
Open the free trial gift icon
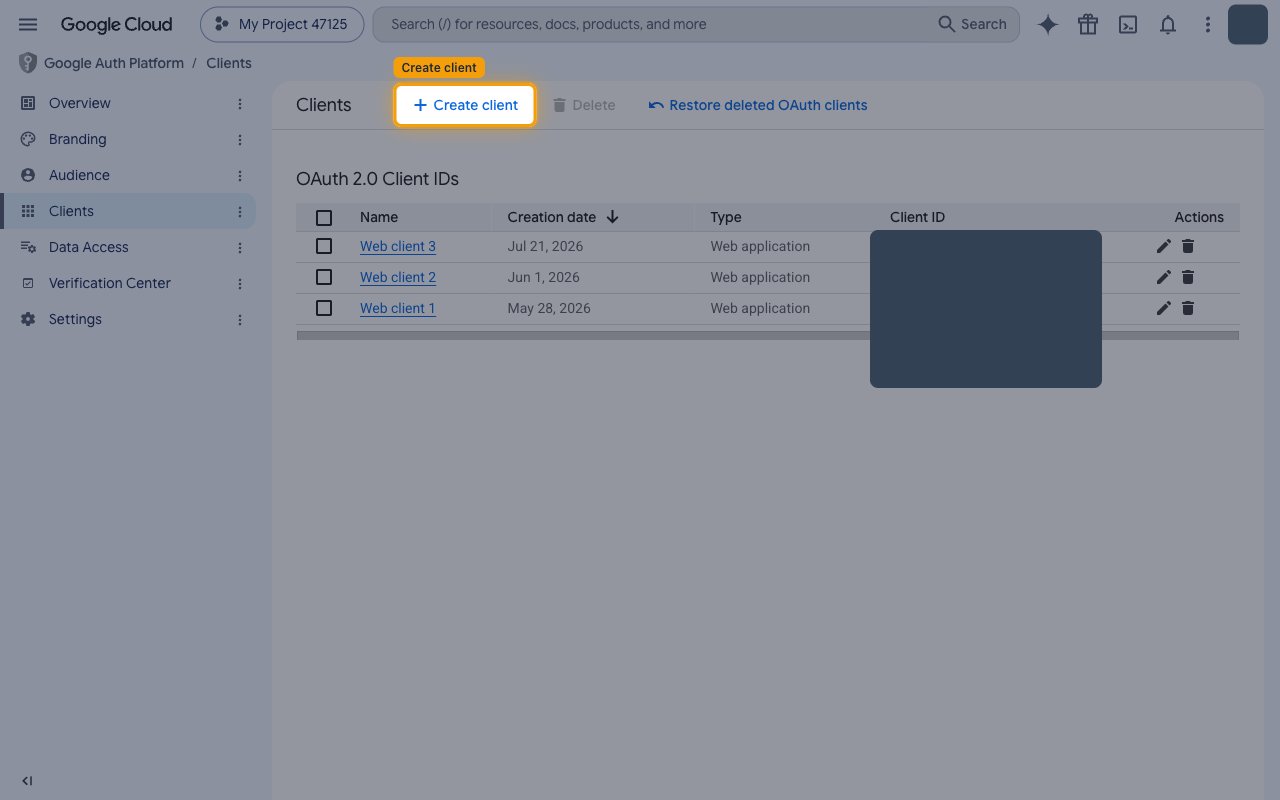pyautogui.click(x=1088, y=25)
